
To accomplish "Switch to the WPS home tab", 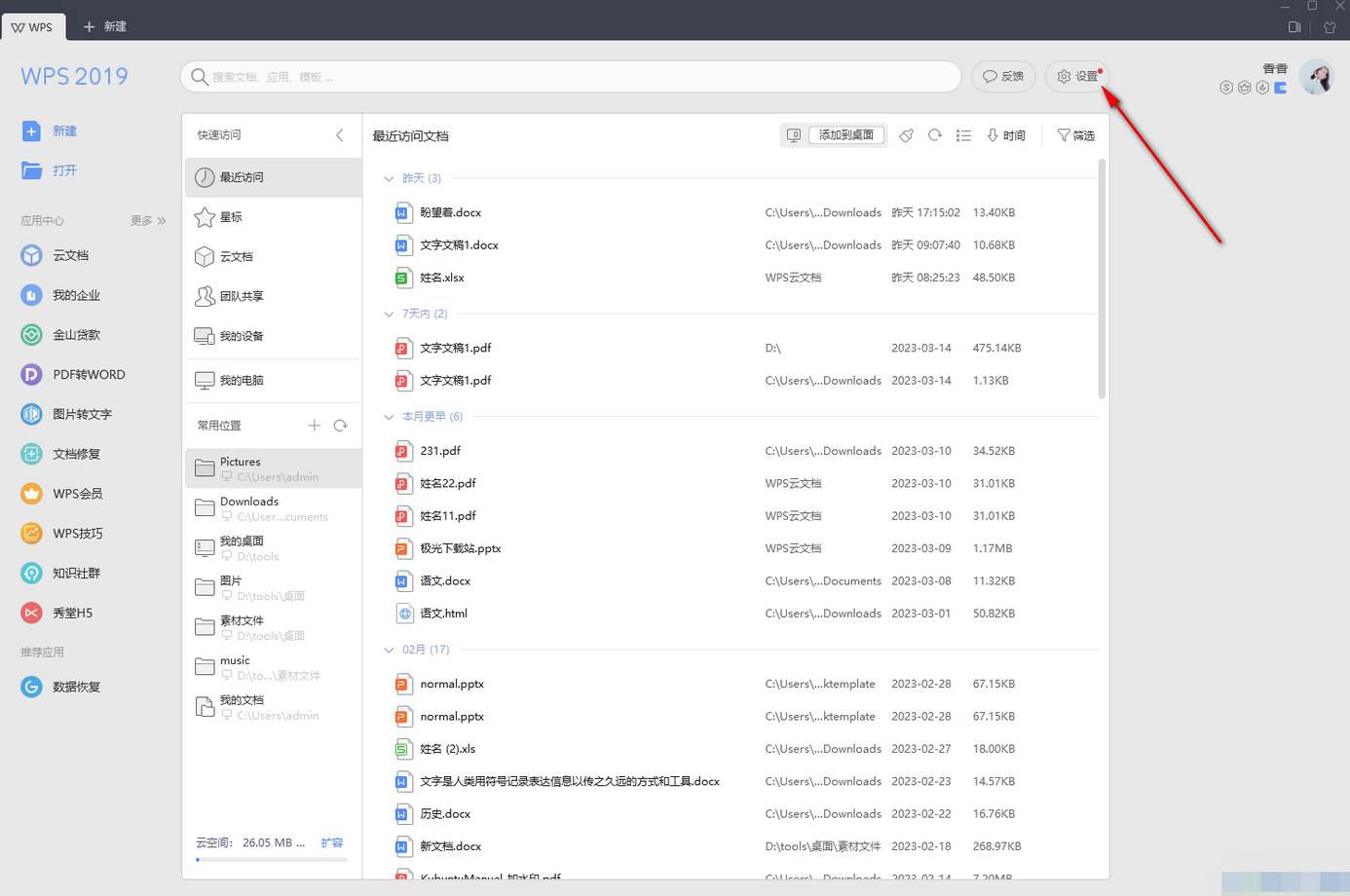I will [32, 26].
